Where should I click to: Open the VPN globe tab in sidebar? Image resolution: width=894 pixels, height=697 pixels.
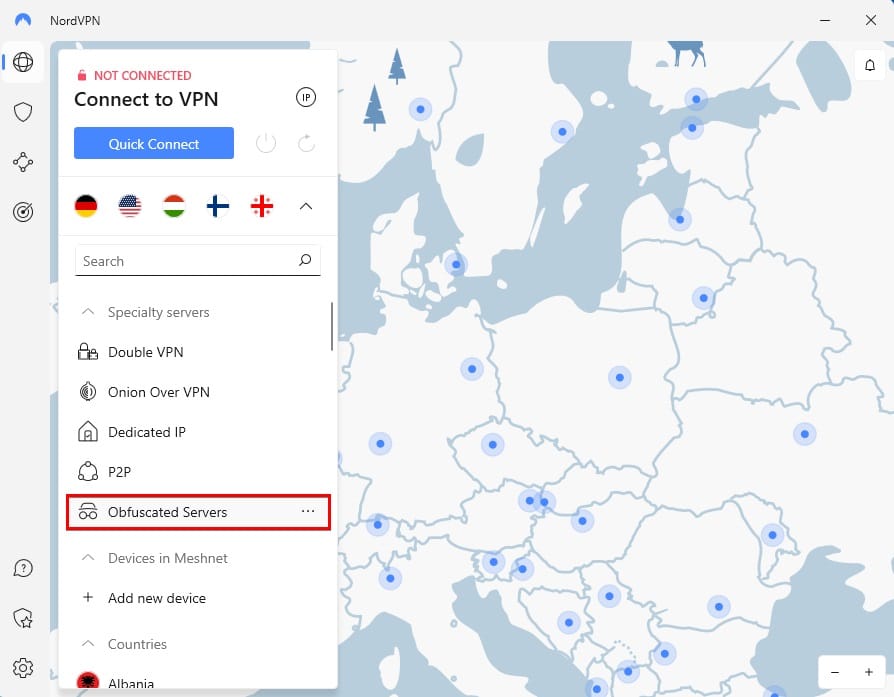23,62
